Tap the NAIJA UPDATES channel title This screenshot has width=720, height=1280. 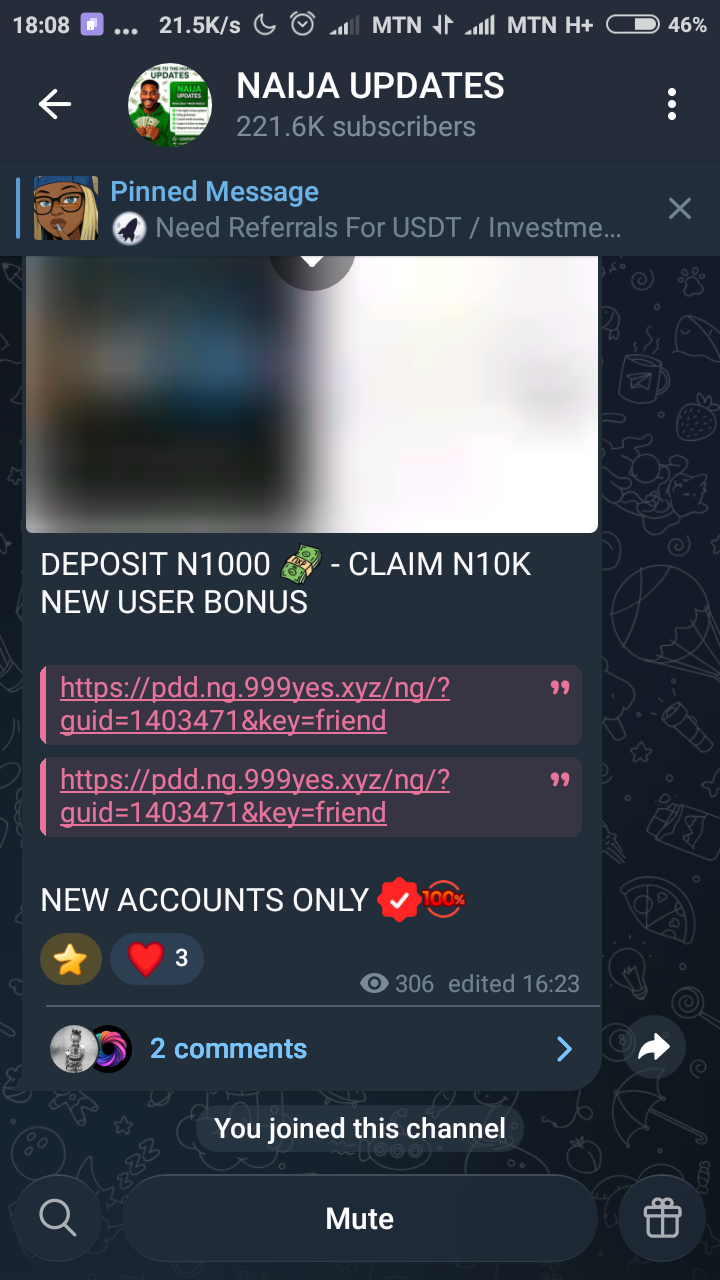[370, 86]
